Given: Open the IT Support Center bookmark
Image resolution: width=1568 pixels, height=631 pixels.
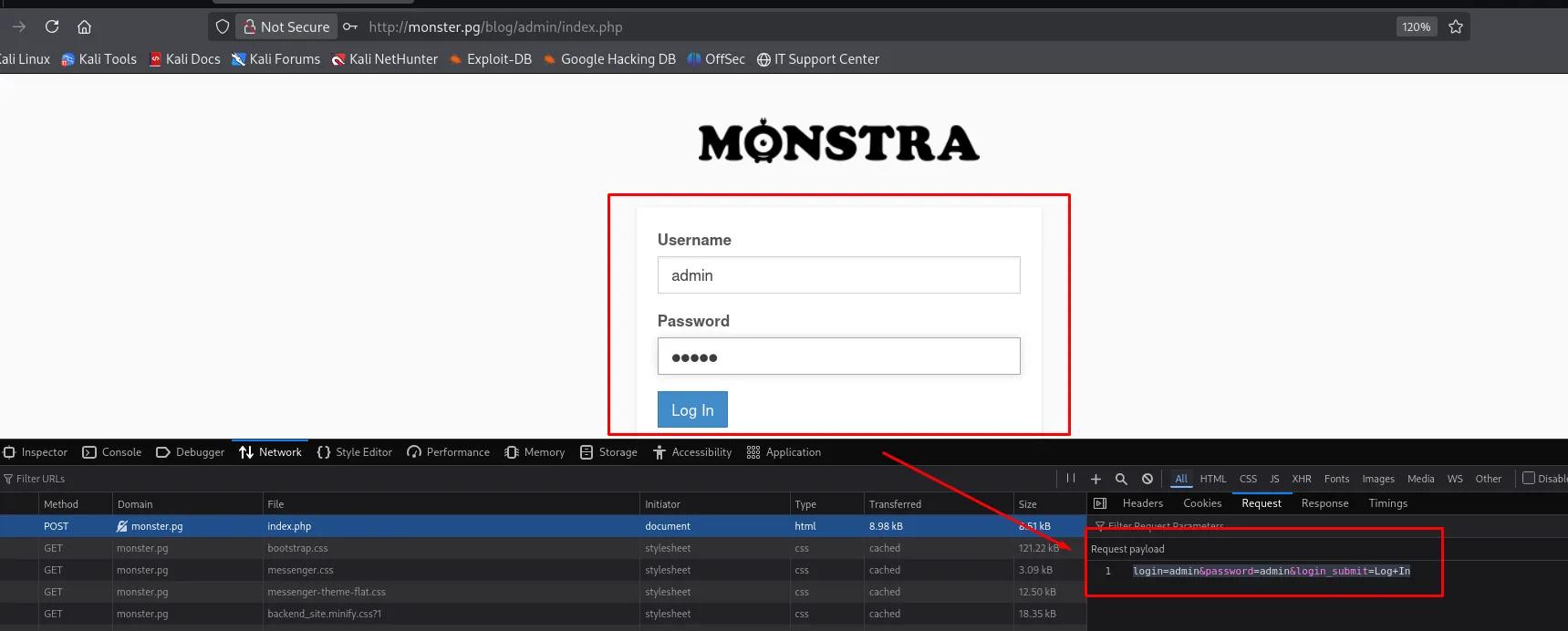Looking at the screenshot, I should tap(817, 59).
